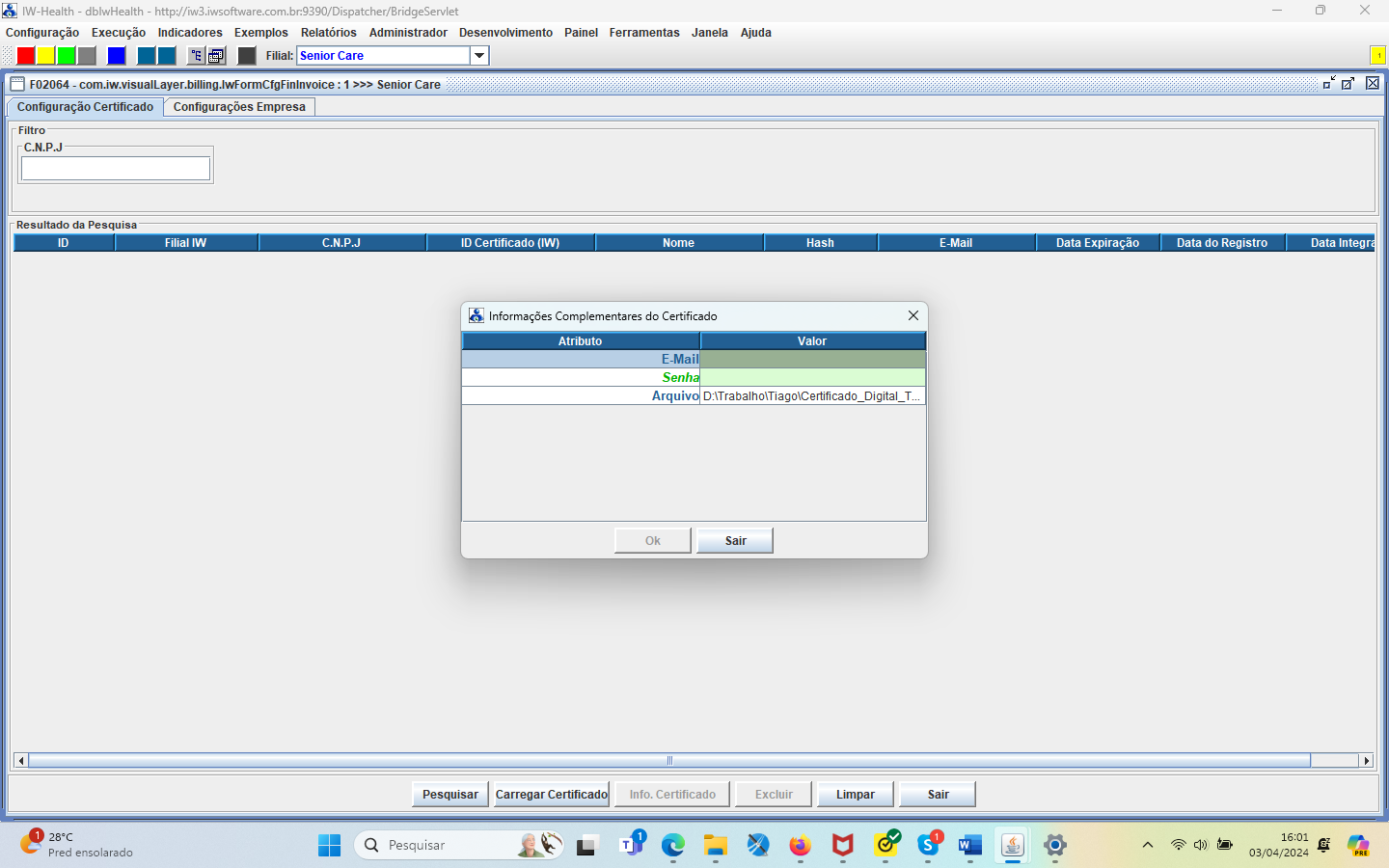
Task: Click the horizontal scrollbar thumb
Action: click(x=669, y=761)
